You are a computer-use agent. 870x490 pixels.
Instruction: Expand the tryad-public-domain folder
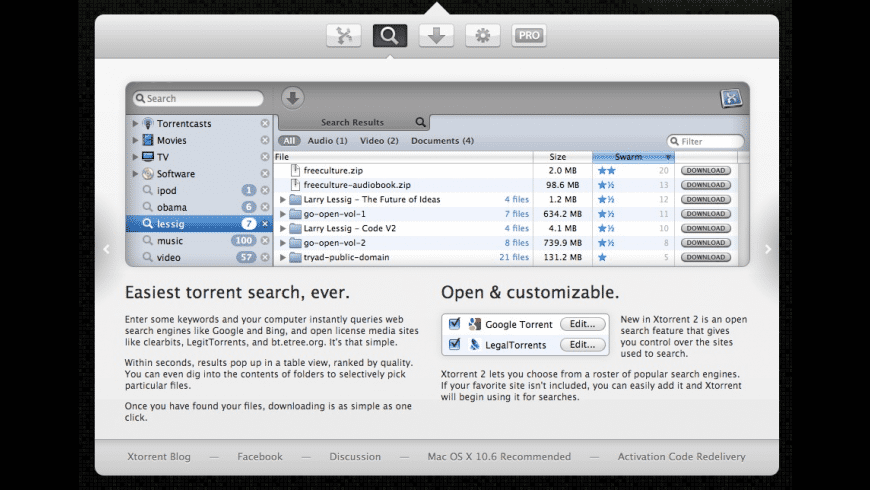282,257
